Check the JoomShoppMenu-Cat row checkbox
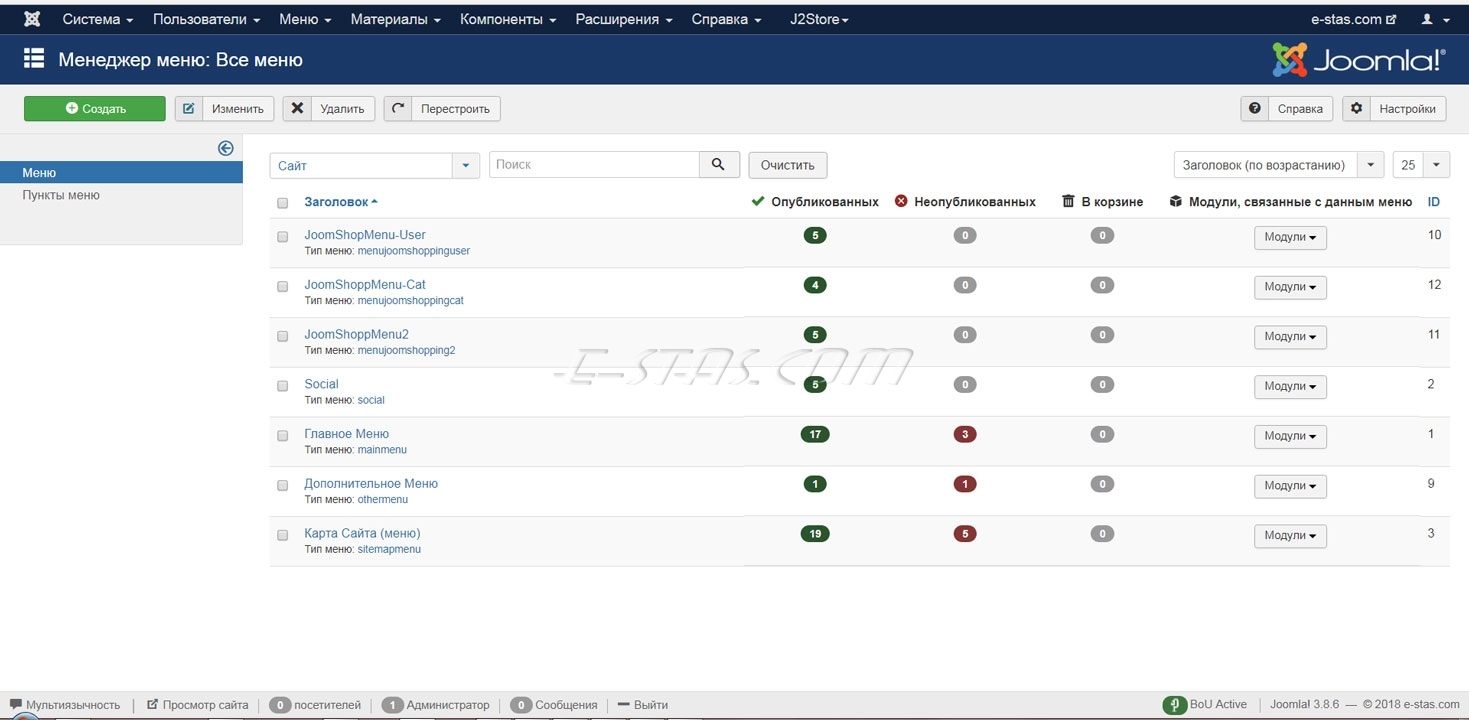The width and height of the screenshot is (1469, 720). pos(282,286)
